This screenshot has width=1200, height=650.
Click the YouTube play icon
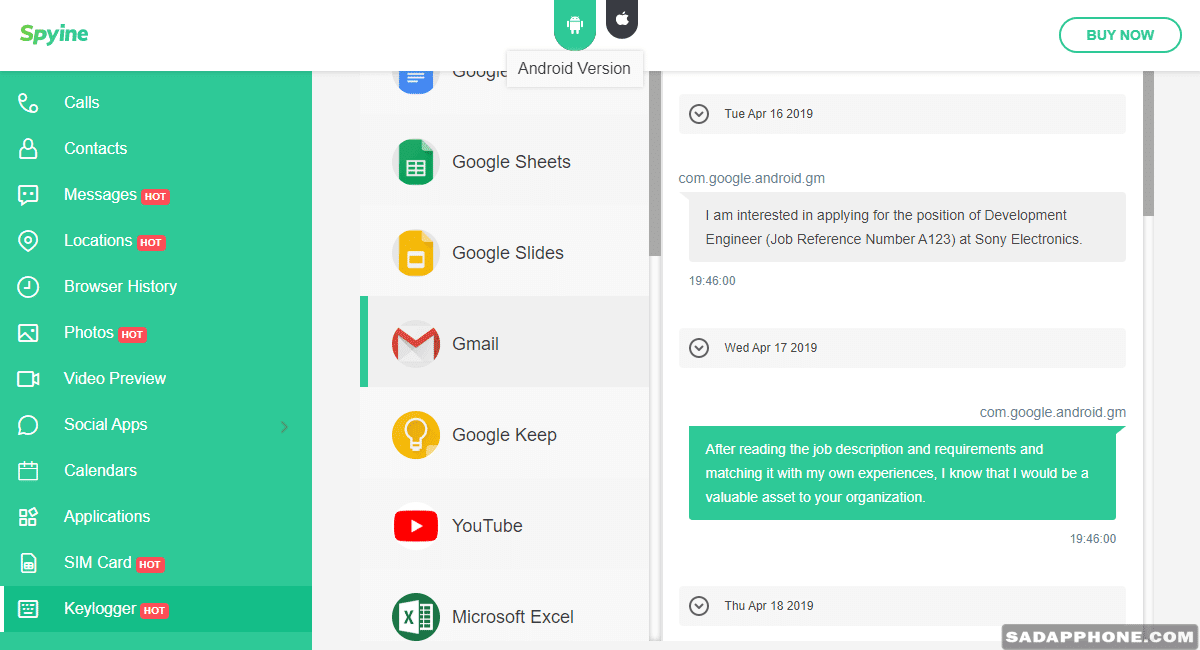[x=415, y=526]
